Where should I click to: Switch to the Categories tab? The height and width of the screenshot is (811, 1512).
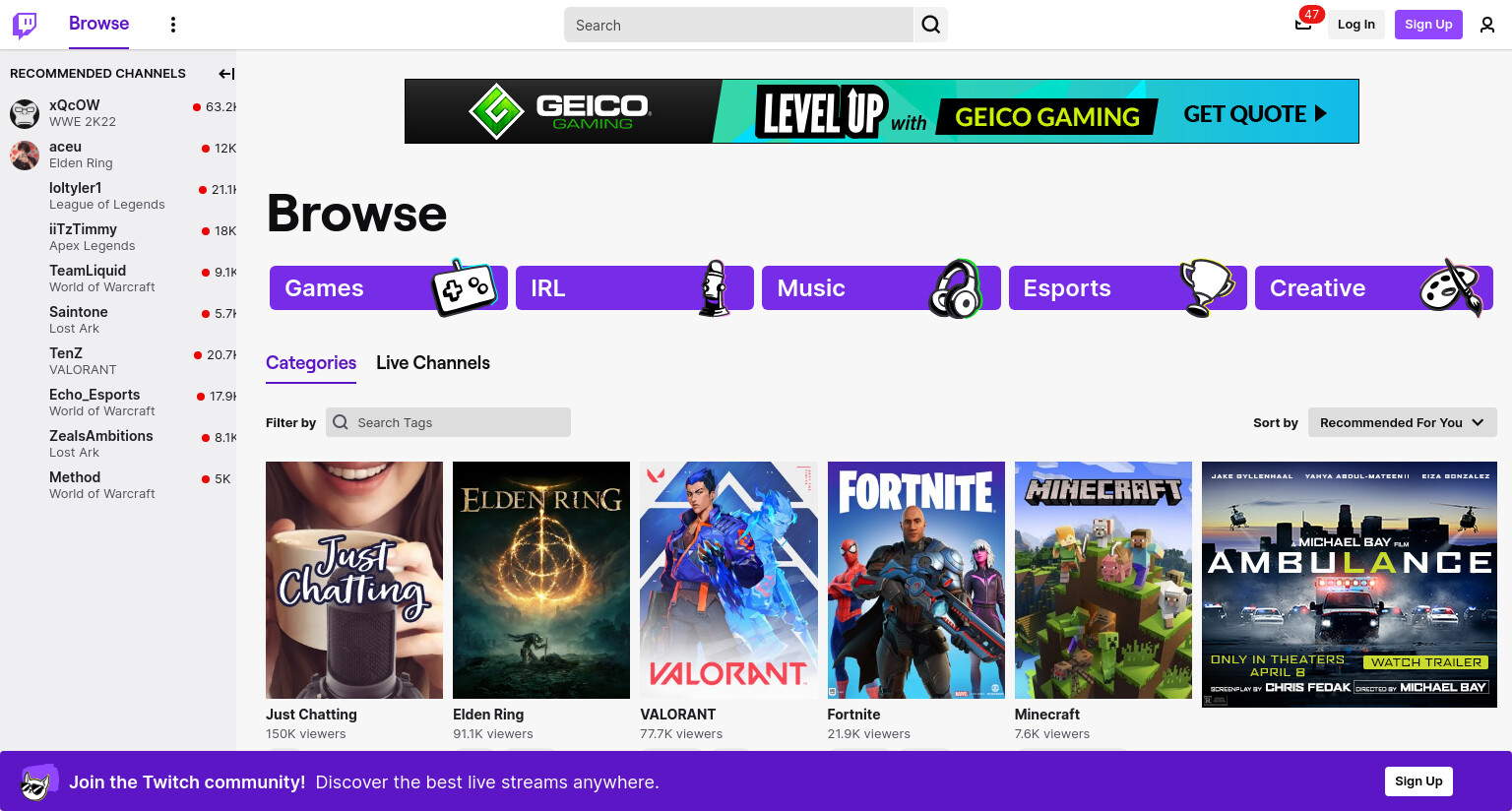point(311,363)
